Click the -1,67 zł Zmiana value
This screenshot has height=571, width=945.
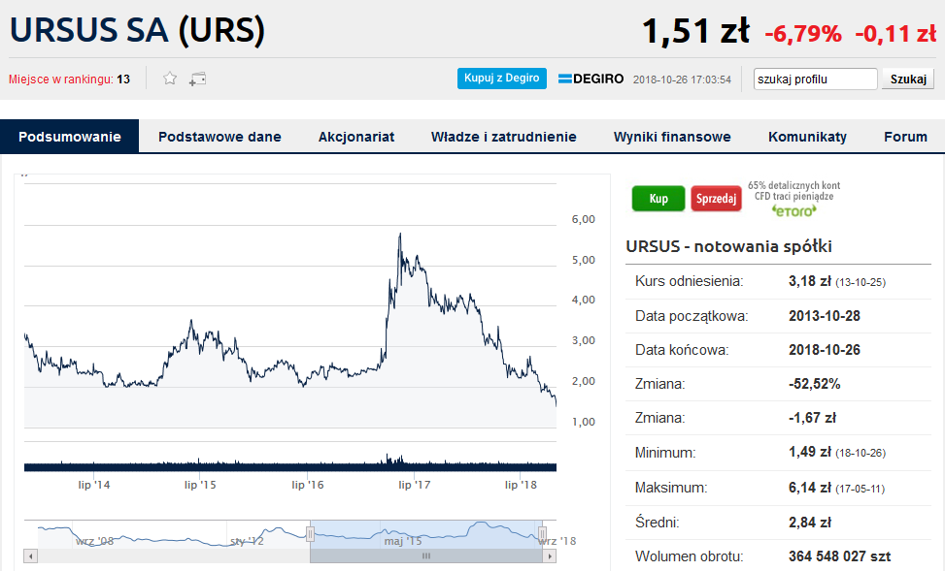(812, 418)
